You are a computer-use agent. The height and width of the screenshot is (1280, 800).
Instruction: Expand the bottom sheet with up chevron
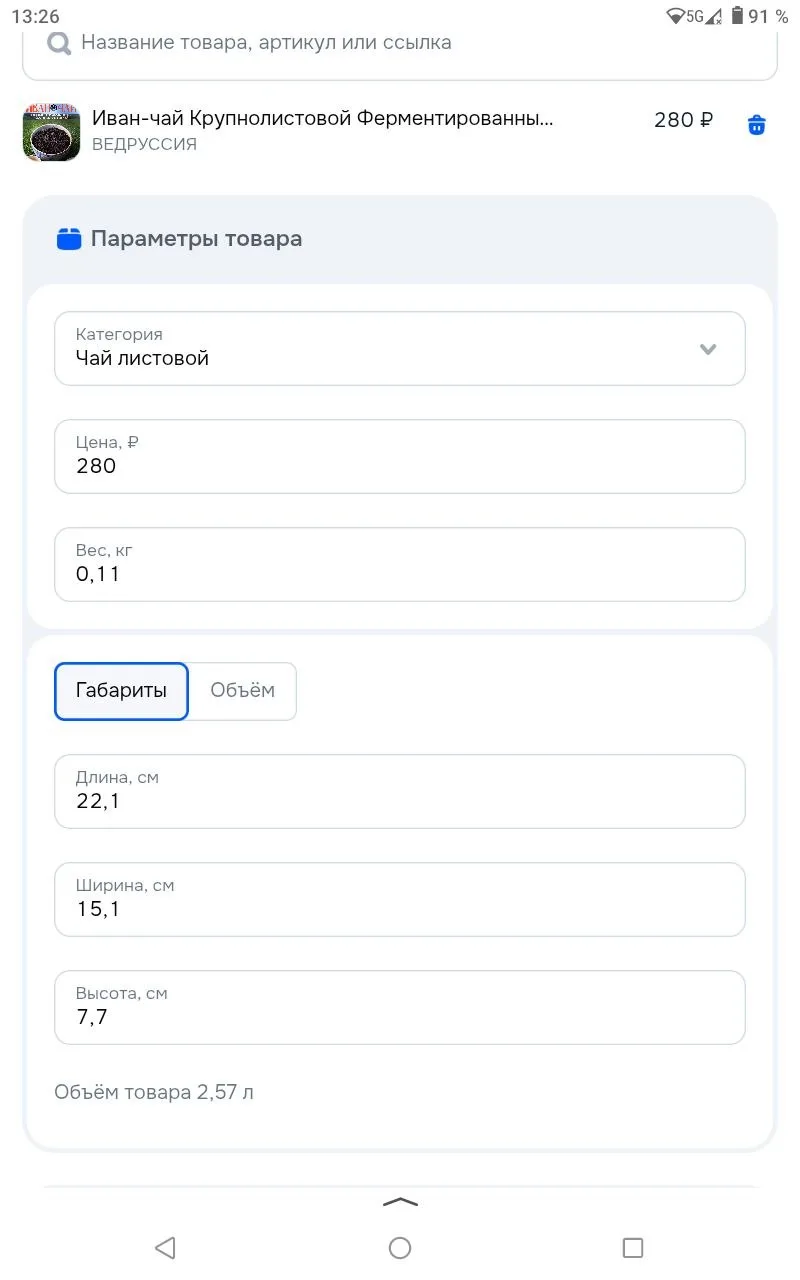click(400, 1202)
